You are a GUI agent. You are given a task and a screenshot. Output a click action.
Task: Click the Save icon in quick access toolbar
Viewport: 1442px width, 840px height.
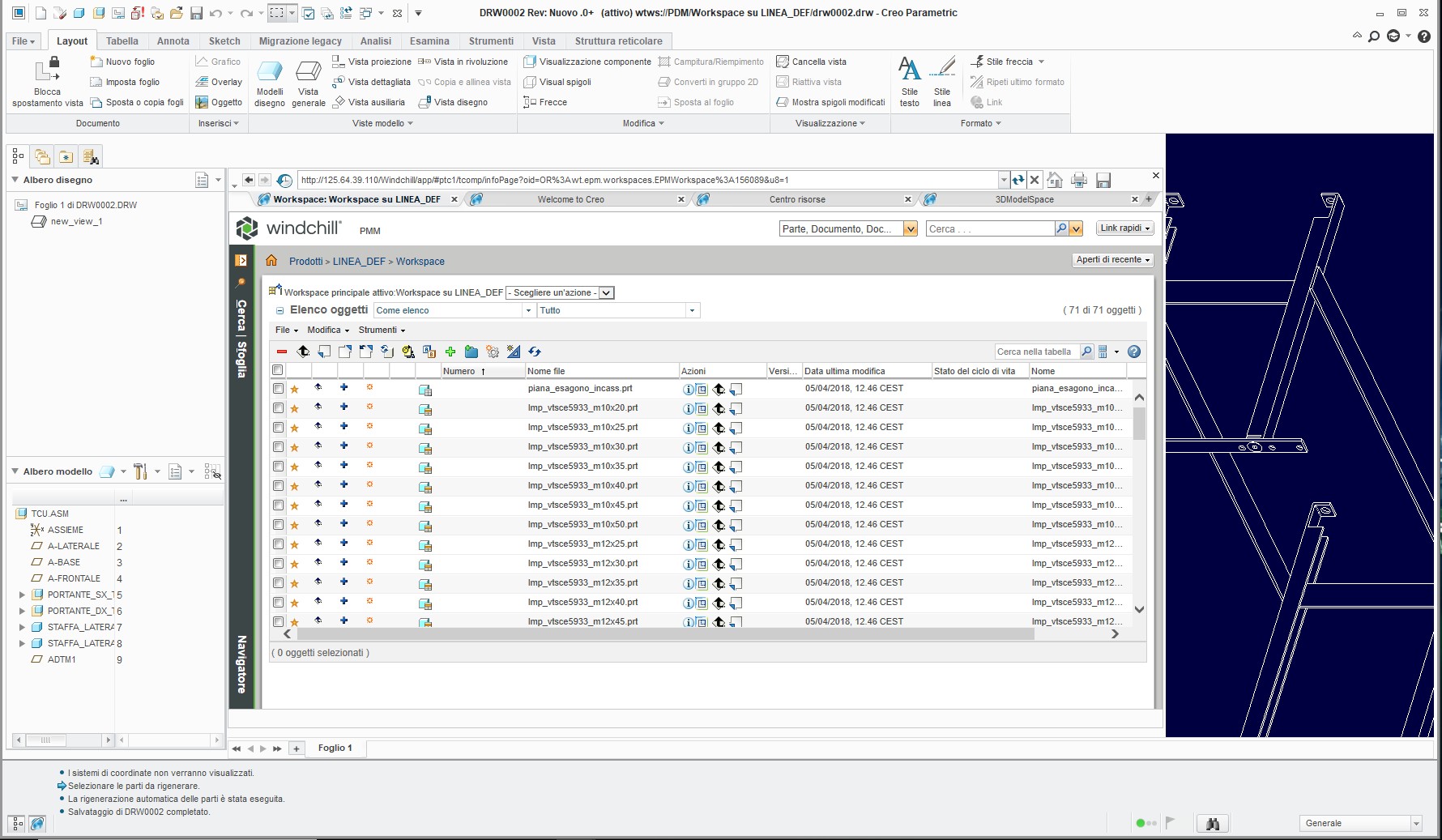(x=196, y=13)
